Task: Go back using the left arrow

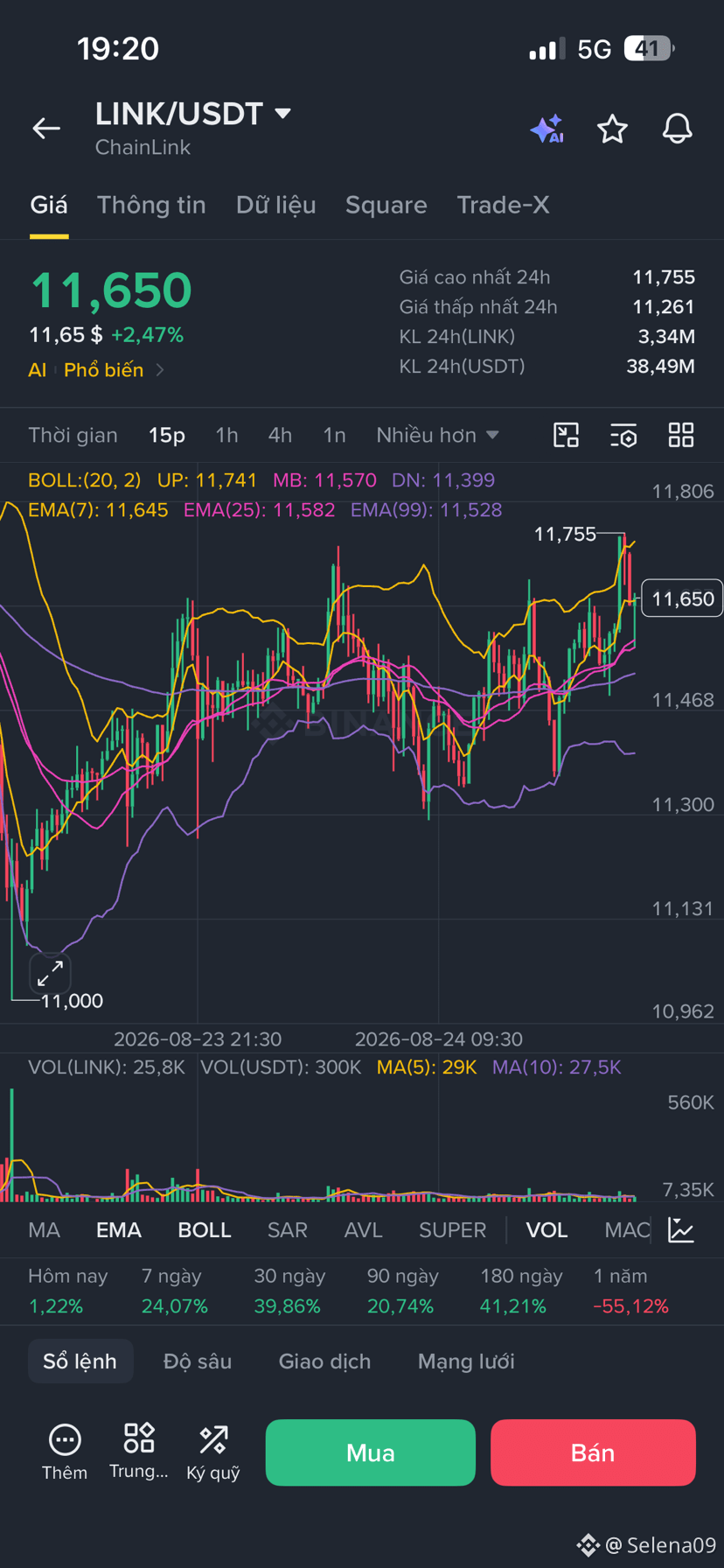Action: [x=46, y=129]
